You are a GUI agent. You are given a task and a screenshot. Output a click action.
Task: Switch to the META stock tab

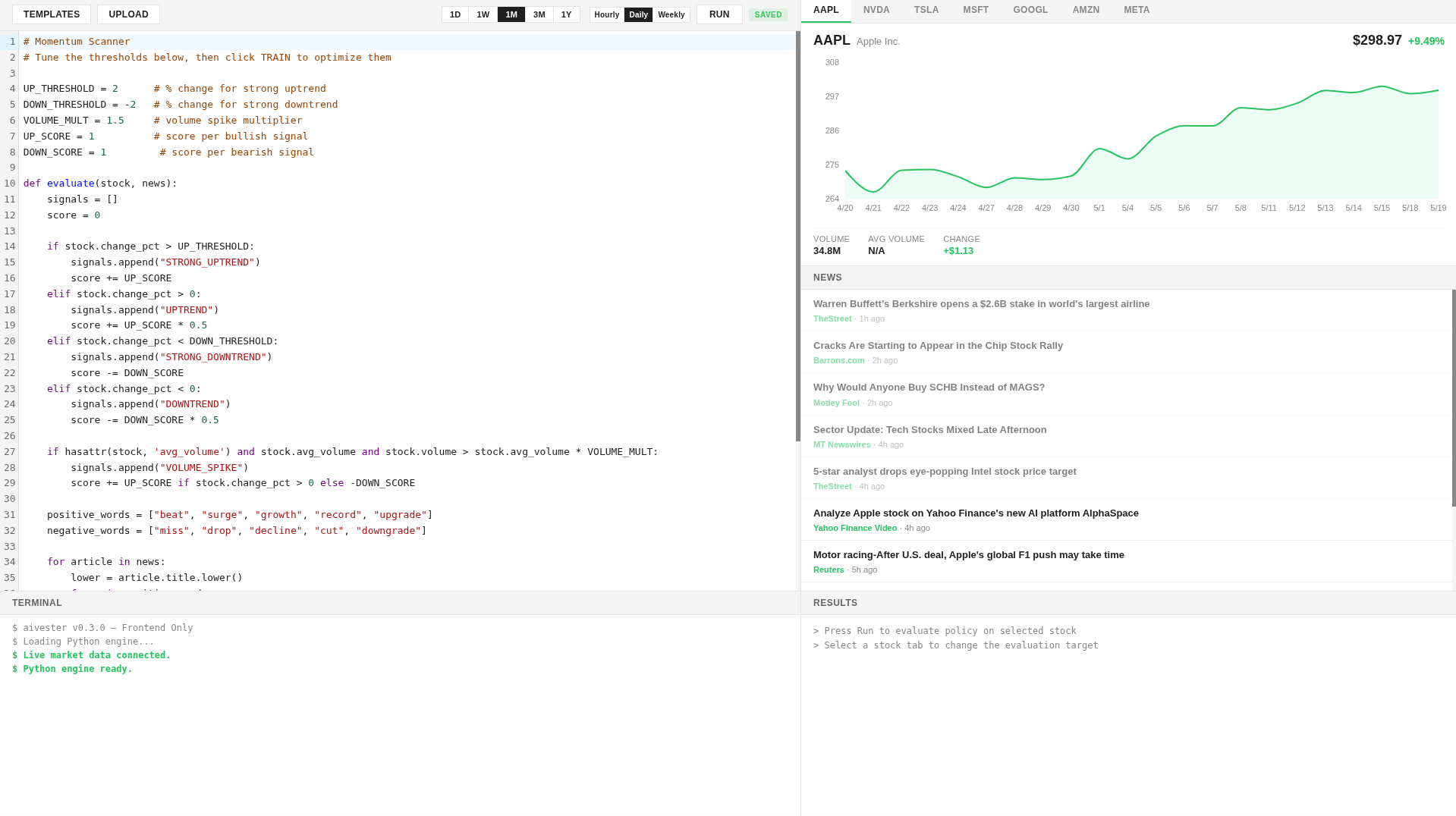tap(1137, 11)
